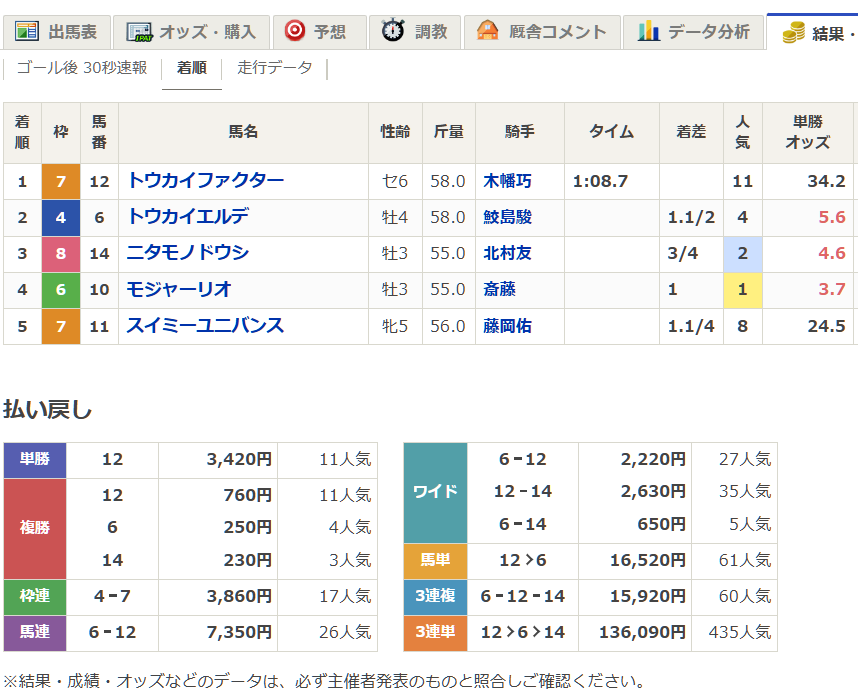Click the 枠連 payout label
Image resolution: width=858 pixels, height=698 pixels.
pyautogui.click(x=35, y=596)
